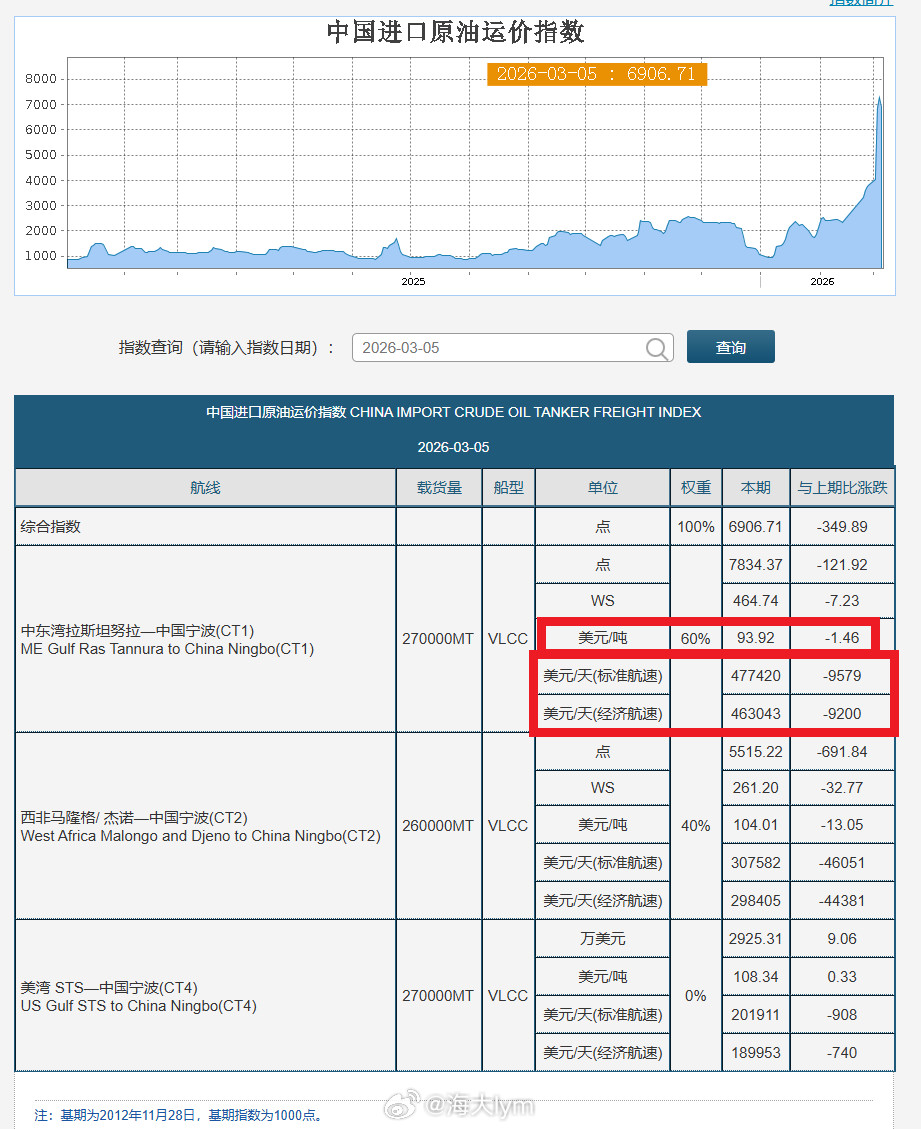Click the 6906.71 index value cell
This screenshot has width=921, height=1129.
756,526
